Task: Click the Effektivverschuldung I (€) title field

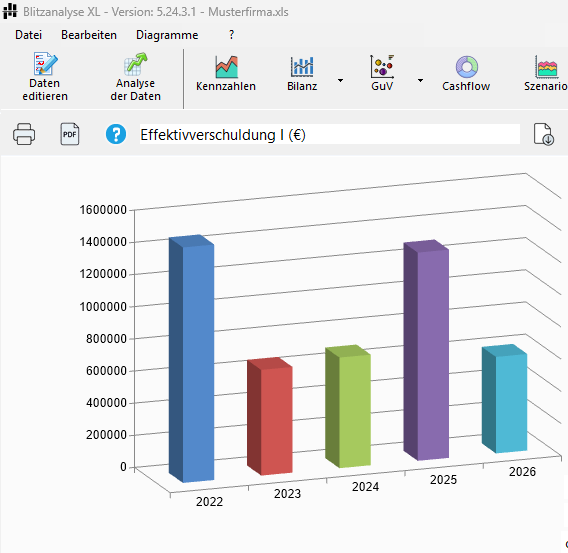Action: [330, 135]
